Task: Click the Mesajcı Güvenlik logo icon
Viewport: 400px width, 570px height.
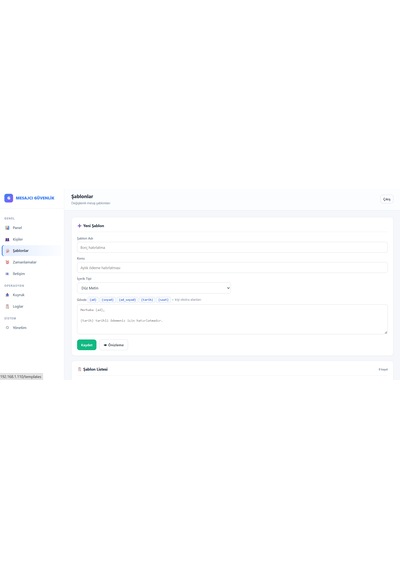Action: pos(8,198)
